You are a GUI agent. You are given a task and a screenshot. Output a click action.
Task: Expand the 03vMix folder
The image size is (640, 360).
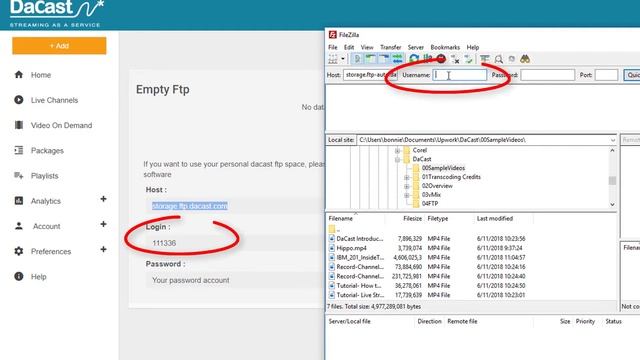407,195
